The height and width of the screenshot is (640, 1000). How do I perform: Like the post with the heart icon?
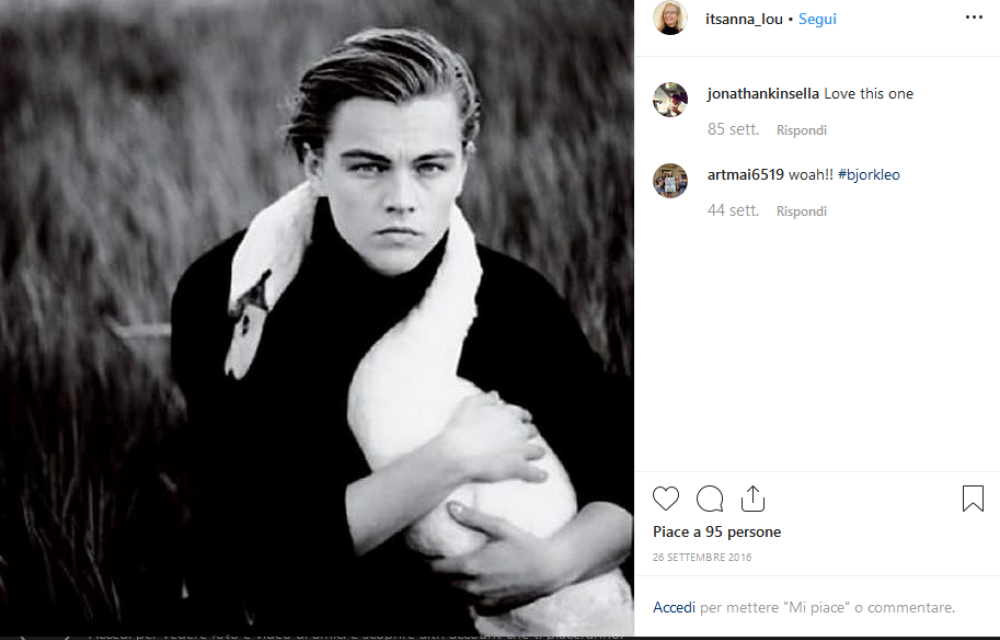tap(666, 498)
